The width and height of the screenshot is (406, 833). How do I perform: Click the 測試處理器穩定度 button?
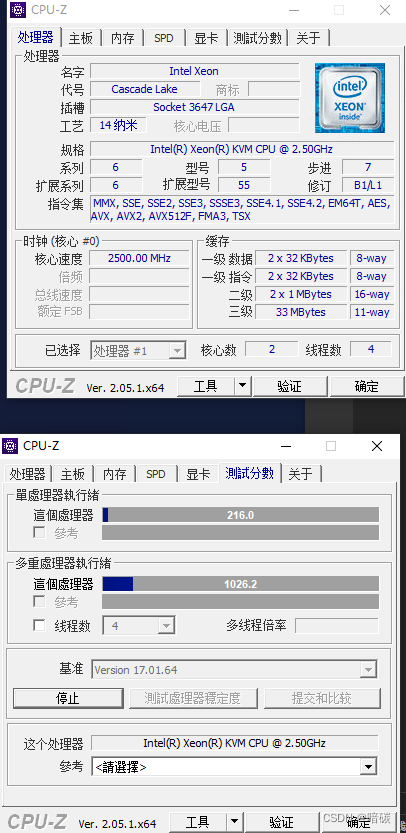tap(193, 698)
